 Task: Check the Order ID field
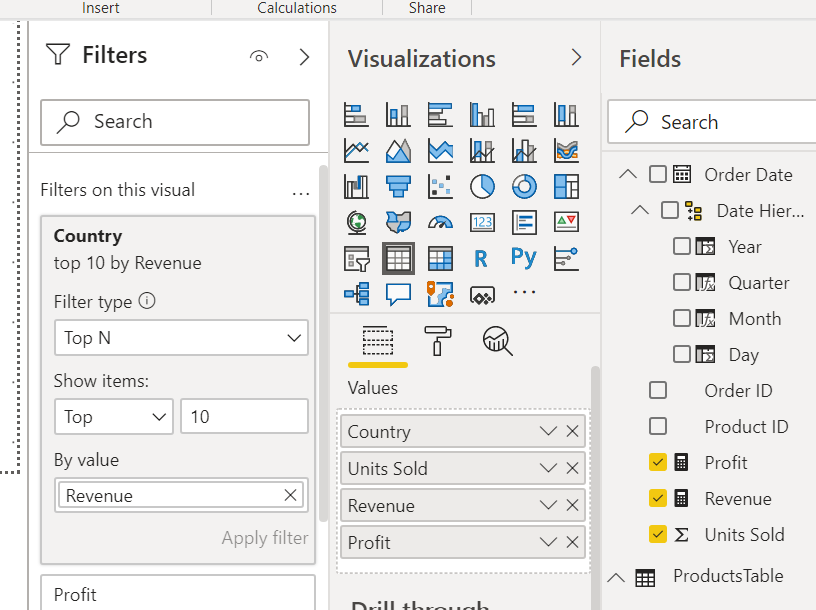[x=657, y=390]
